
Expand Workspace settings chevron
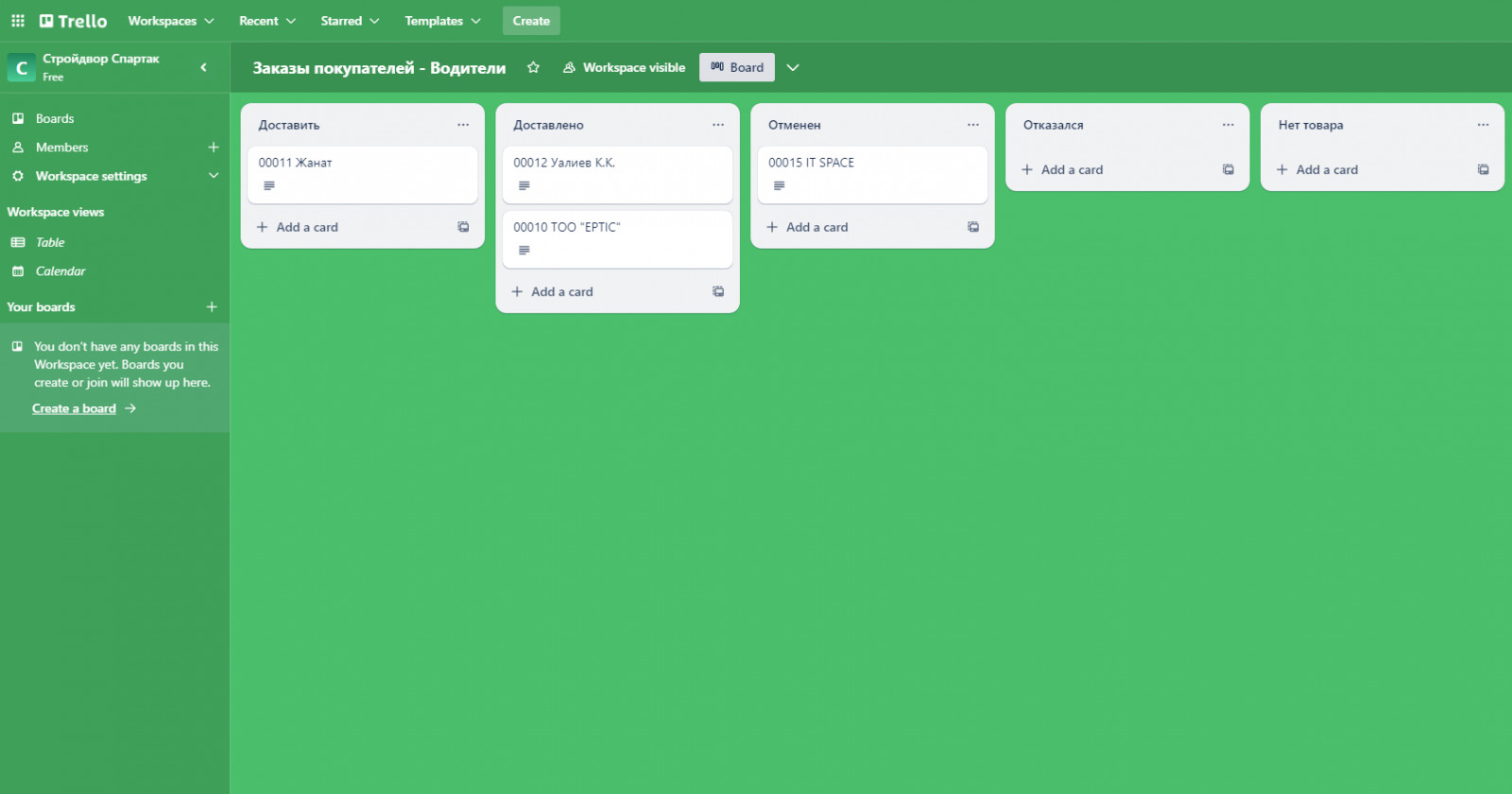pyautogui.click(x=214, y=176)
